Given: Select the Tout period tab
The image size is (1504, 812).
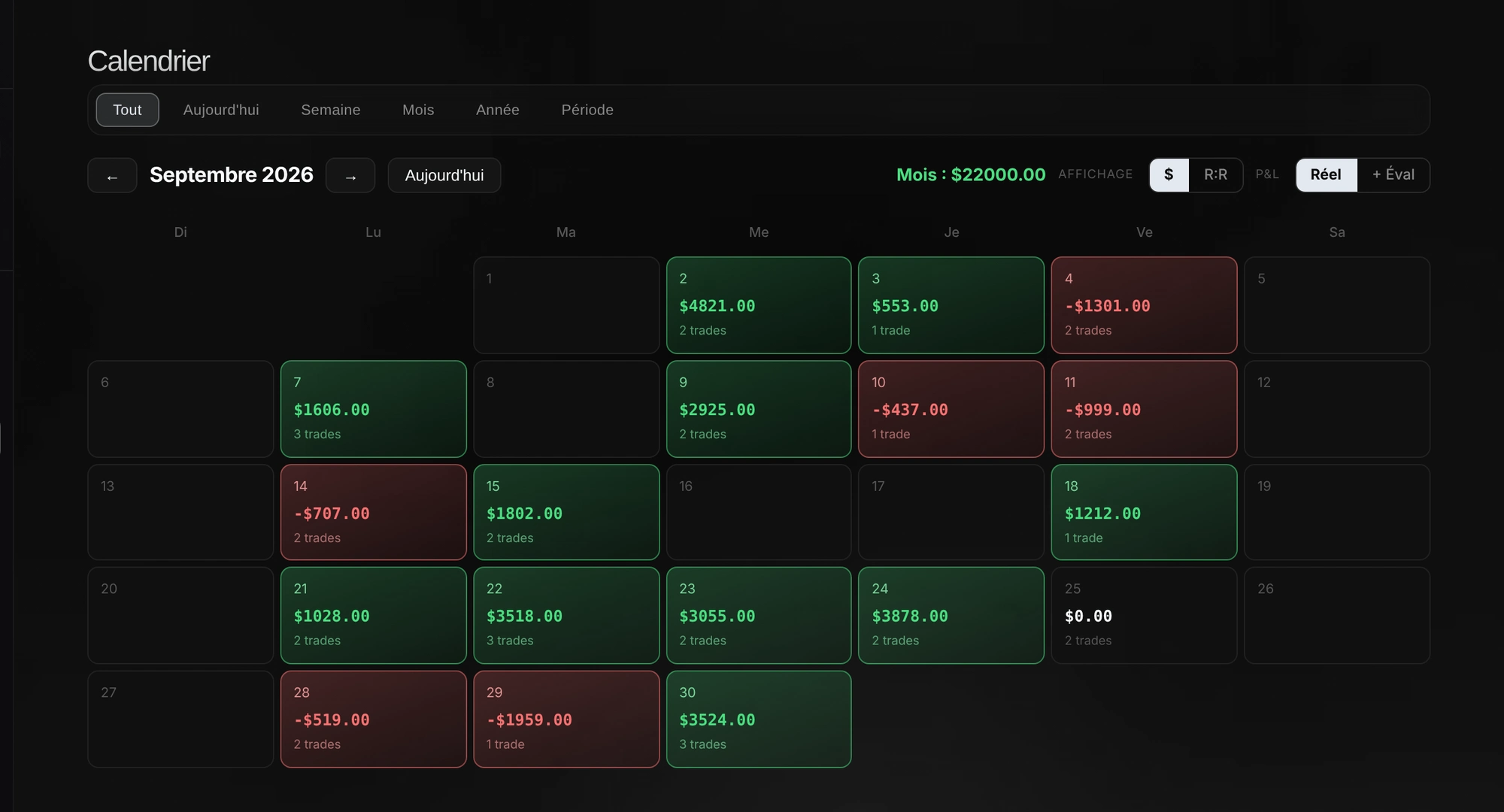Looking at the screenshot, I should (x=127, y=110).
